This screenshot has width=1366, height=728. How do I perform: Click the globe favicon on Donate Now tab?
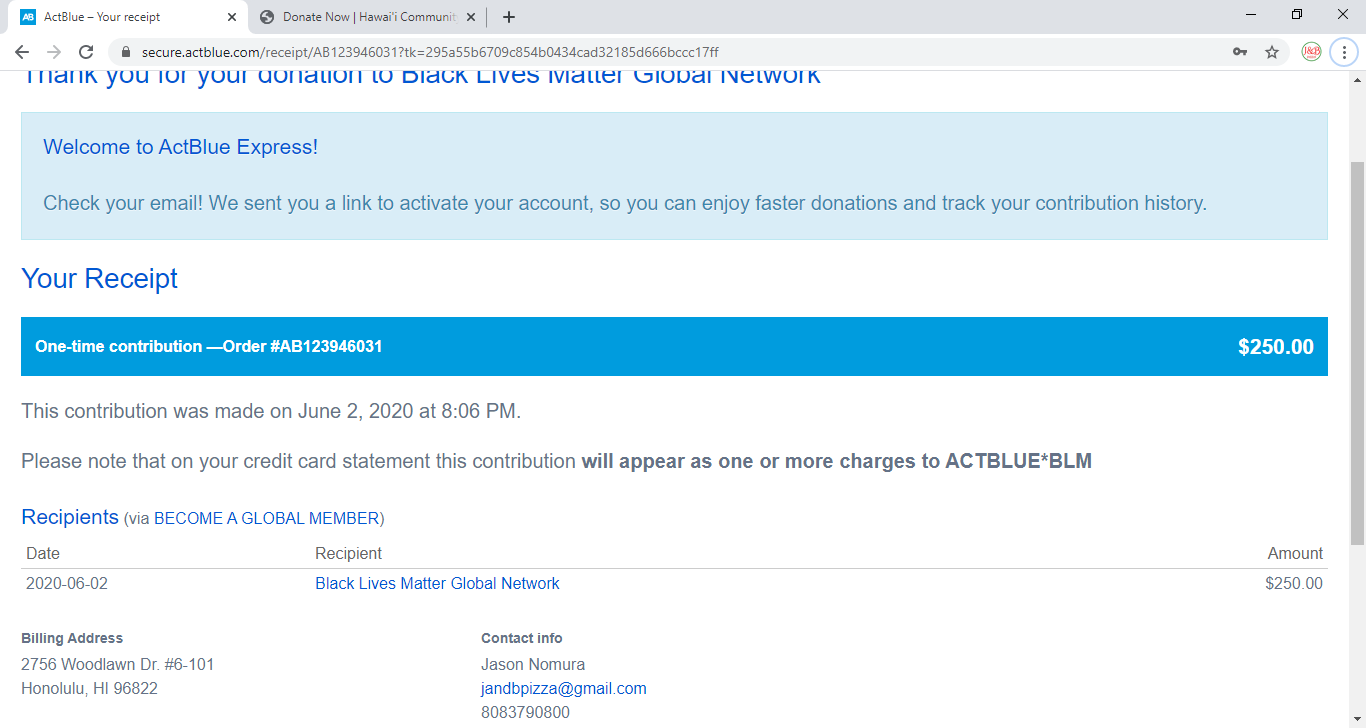point(266,17)
